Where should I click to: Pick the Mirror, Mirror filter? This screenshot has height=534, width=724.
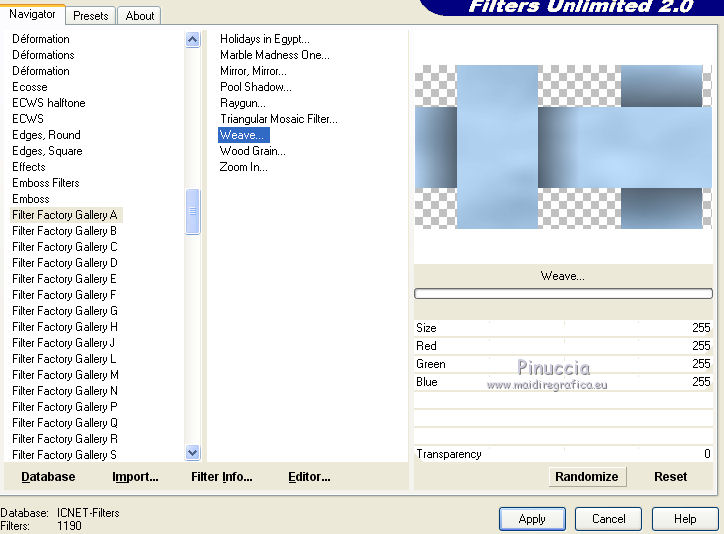[x=253, y=71]
